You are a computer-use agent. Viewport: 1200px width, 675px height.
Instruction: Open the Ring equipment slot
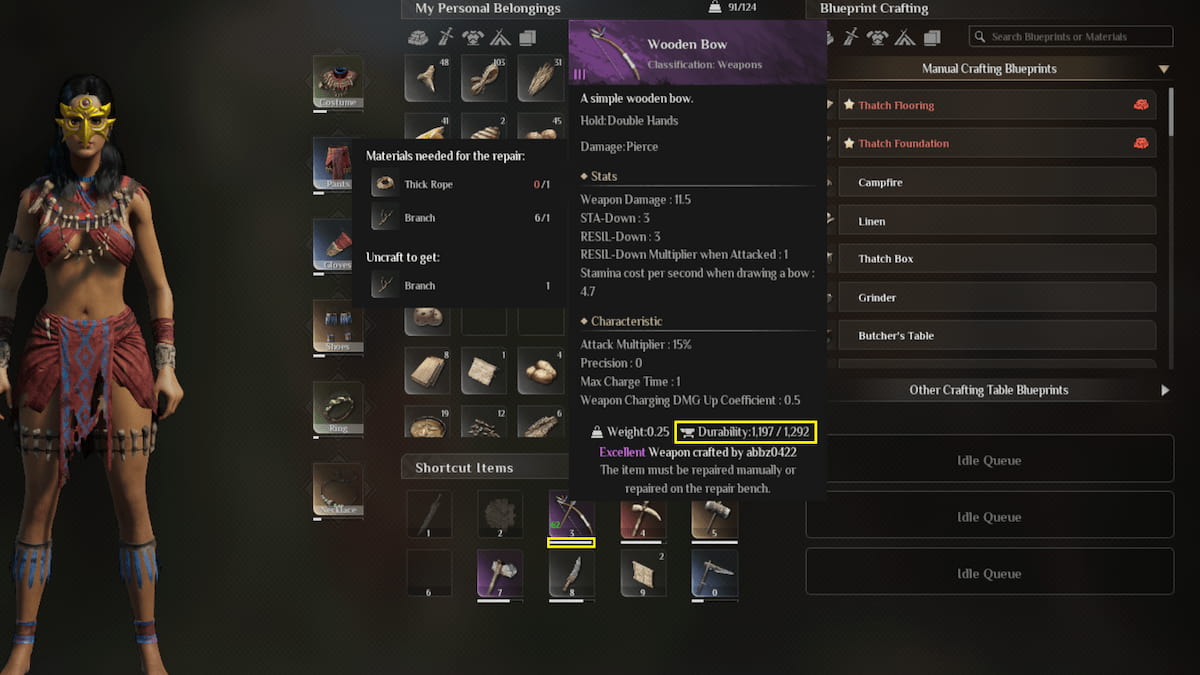338,408
